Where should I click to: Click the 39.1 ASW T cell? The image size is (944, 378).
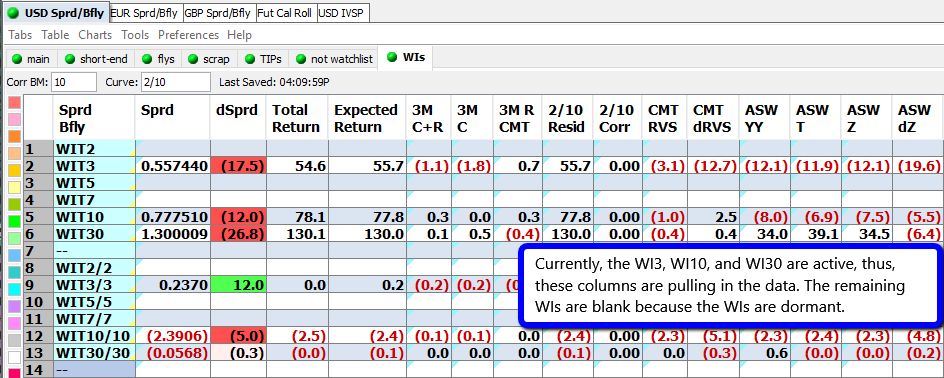[x=816, y=234]
